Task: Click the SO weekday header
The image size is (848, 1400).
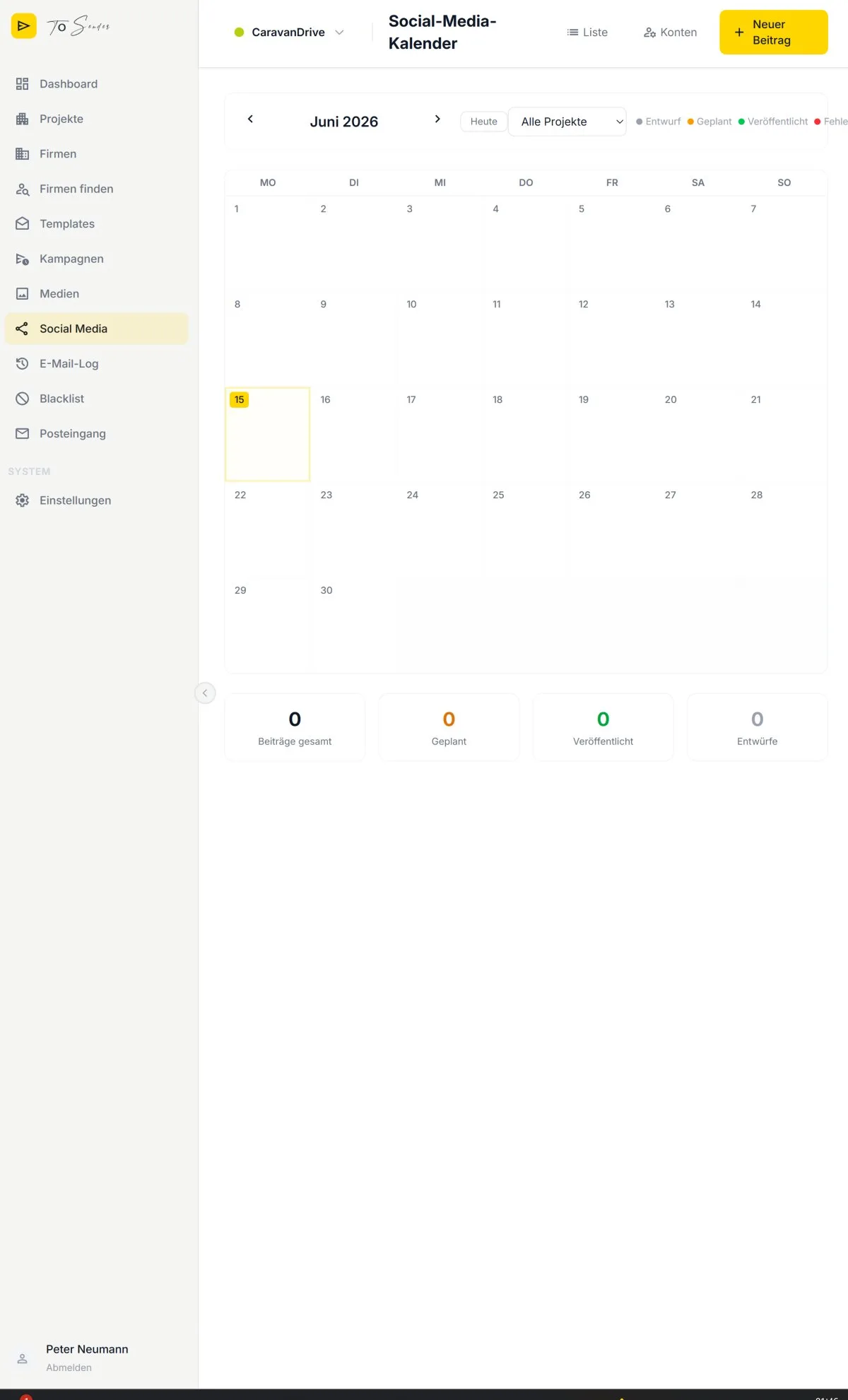Action: tap(784, 182)
